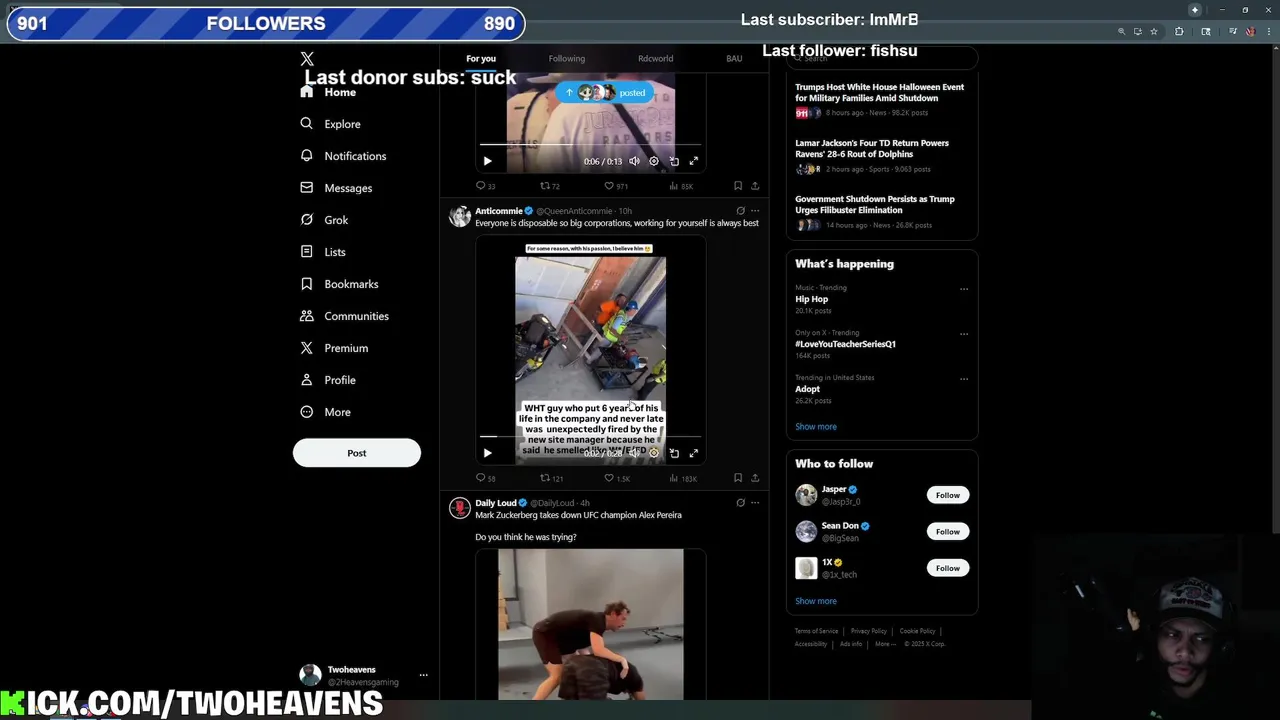This screenshot has width=1280, height=720.
Task: Open browser extensions puzzle icon
Action: pos(1179,32)
